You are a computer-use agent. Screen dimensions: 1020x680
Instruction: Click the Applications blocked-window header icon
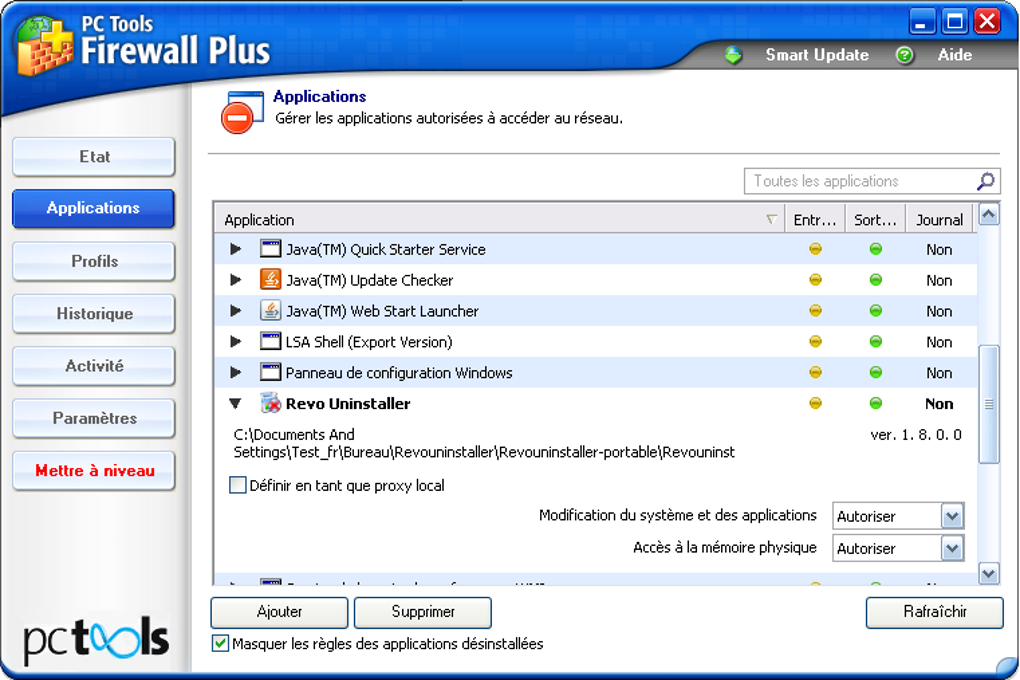click(x=242, y=112)
